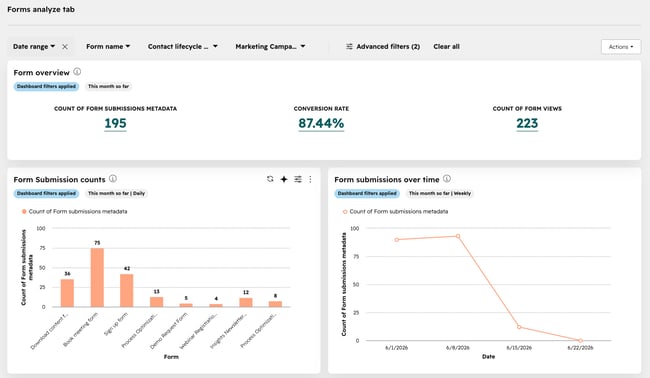This screenshot has width=650, height=378.
Task: Click the 223 form views count
Action: click(x=527, y=123)
